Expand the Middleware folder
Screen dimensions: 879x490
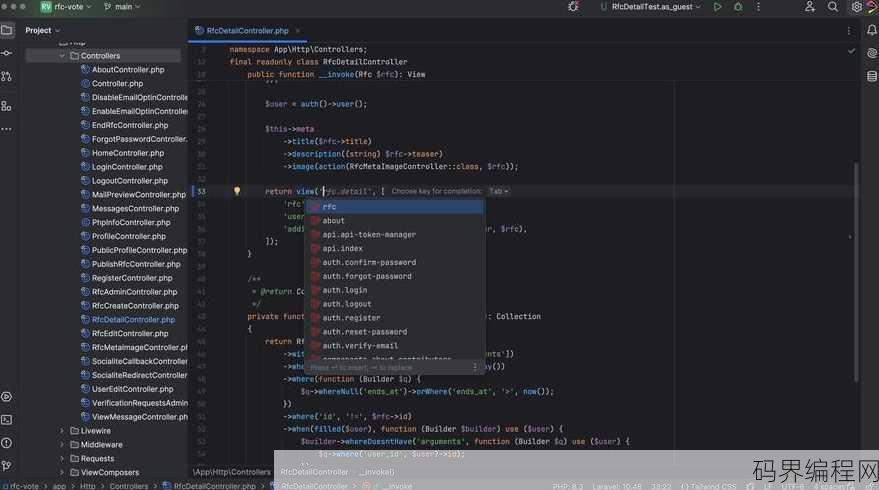tap(62, 445)
